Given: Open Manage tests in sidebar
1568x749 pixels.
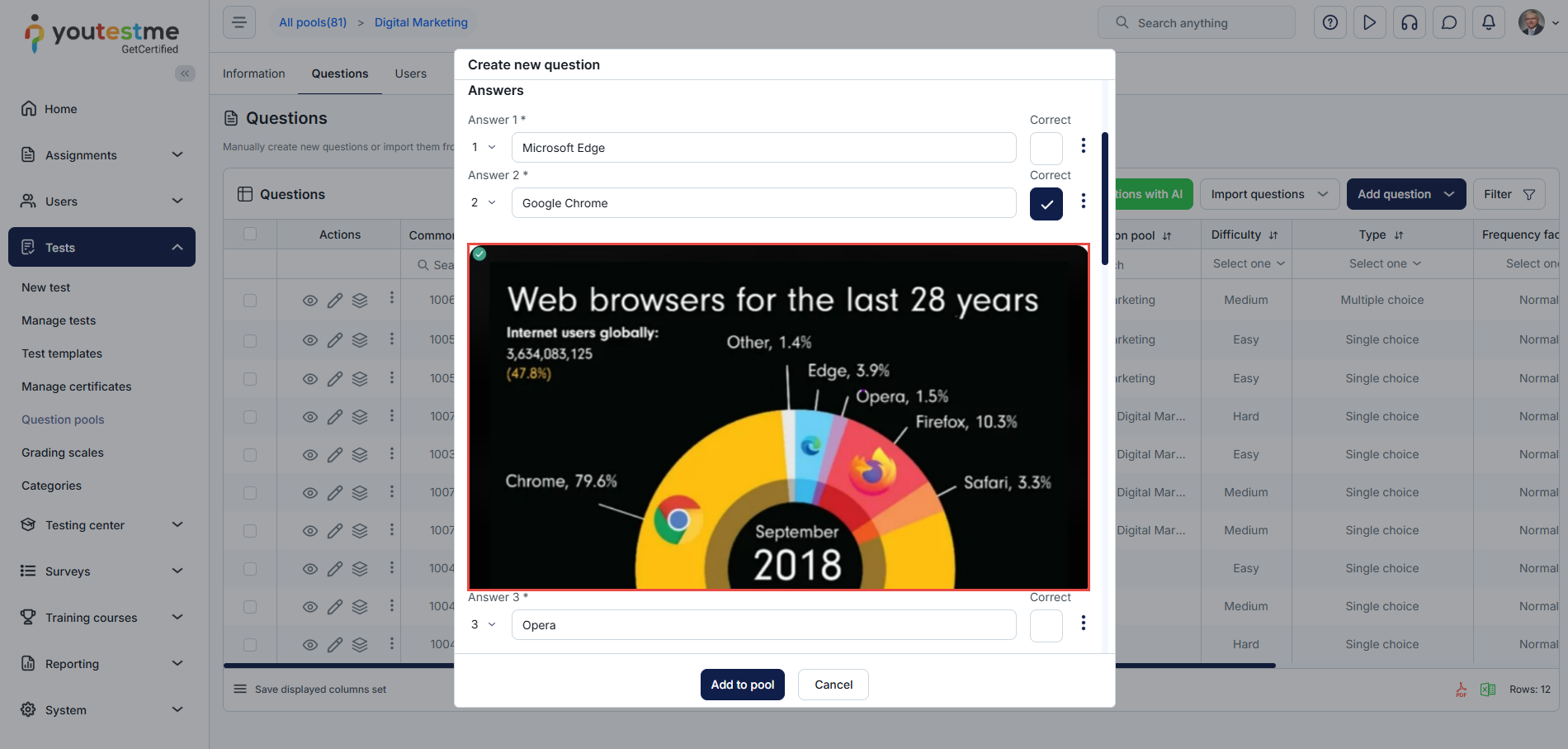Looking at the screenshot, I should click(59, 320).
